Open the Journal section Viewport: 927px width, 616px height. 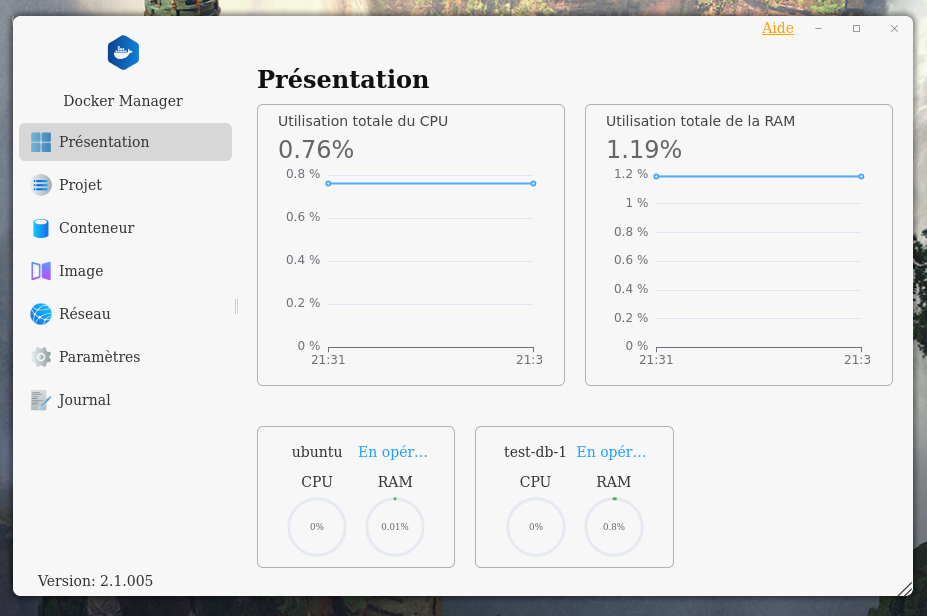click(x=85, y=400)
